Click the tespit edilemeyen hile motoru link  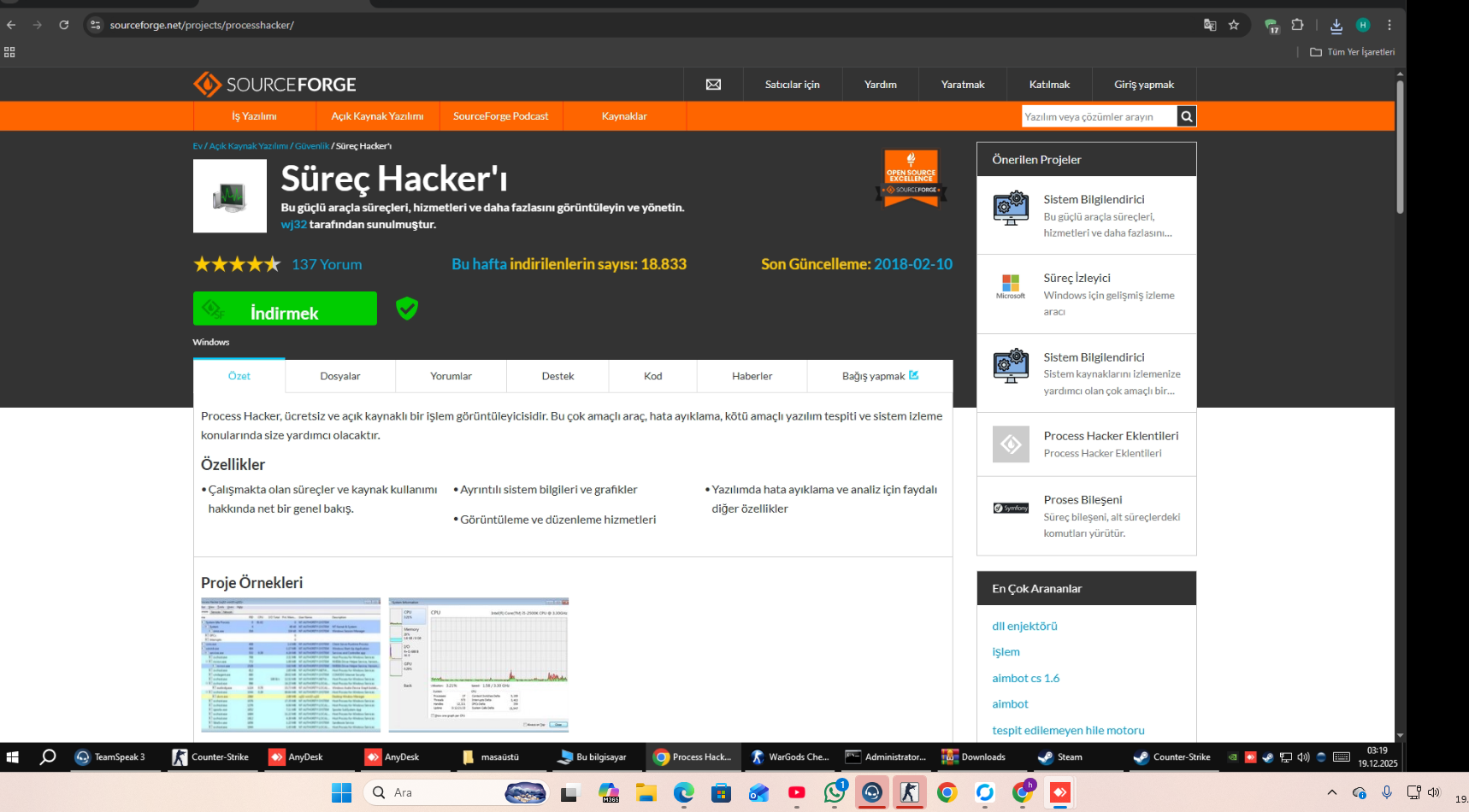(1068, 731)
